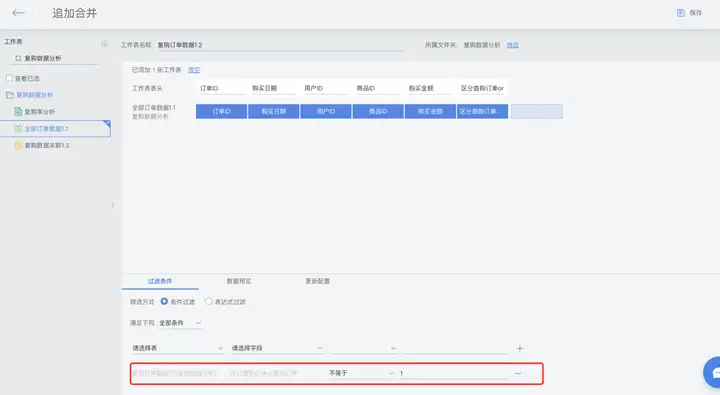Go back with the left arrow icon
The image size is (720, 395).
pos(18,13)
